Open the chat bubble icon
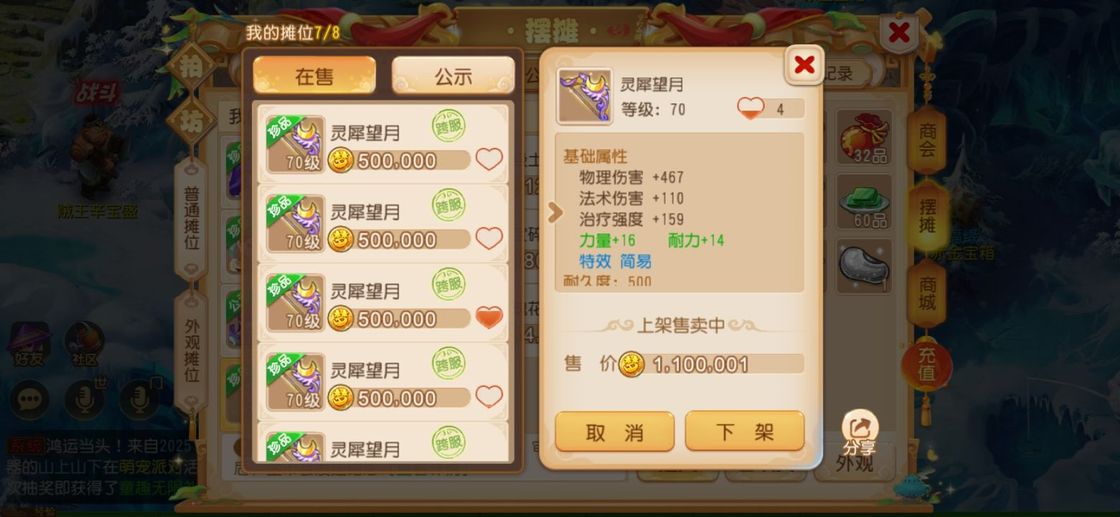Image resolution: width=1120 pixels, height=517 pixels. [x=29, y=400]
